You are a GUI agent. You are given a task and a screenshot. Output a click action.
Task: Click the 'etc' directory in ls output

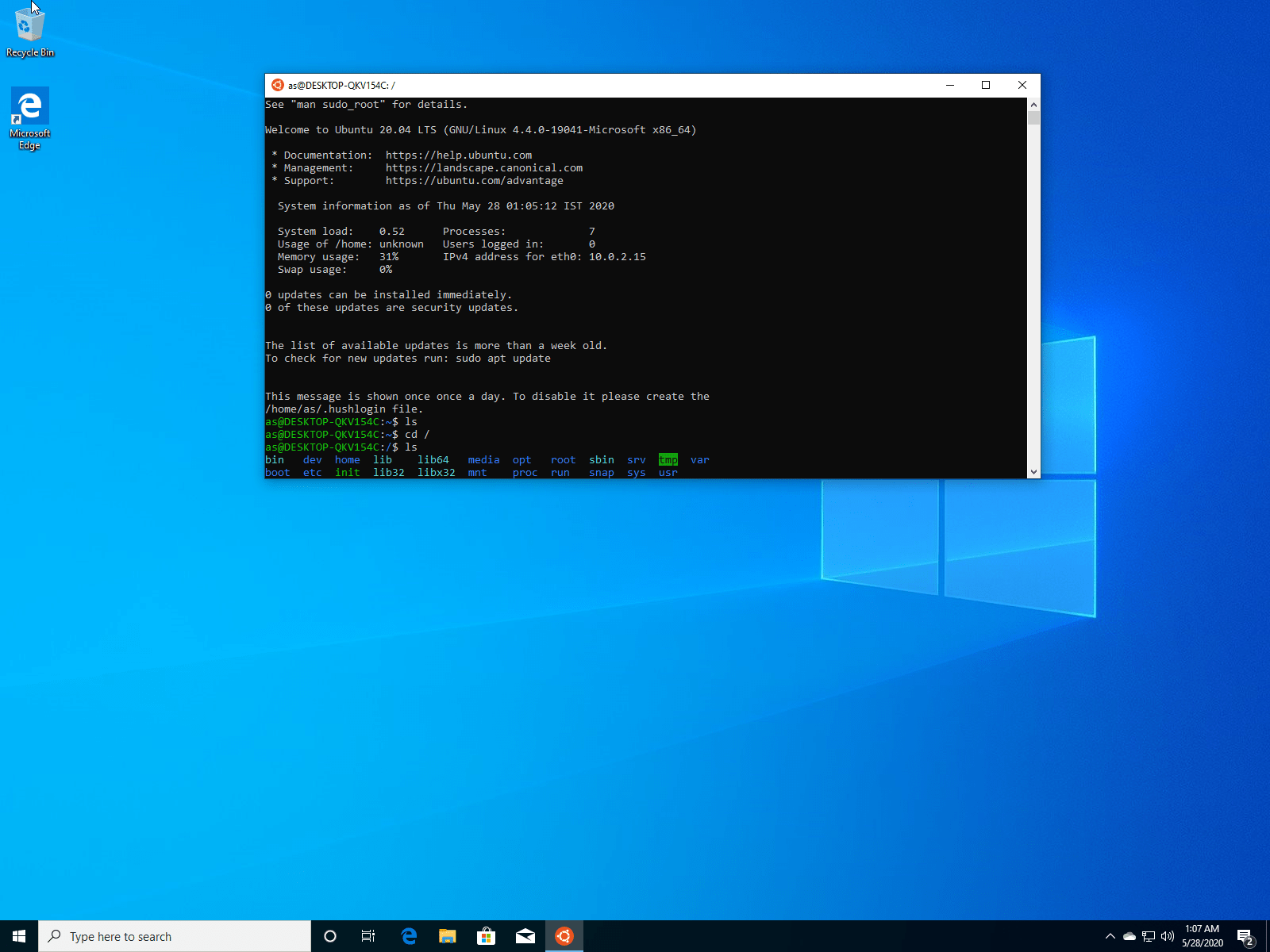[x=313, y=473]
